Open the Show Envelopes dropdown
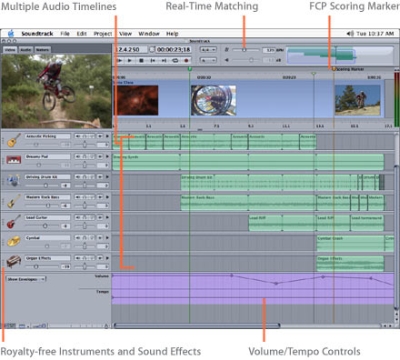The image size is (400, 360). click(x=26, y=279)
